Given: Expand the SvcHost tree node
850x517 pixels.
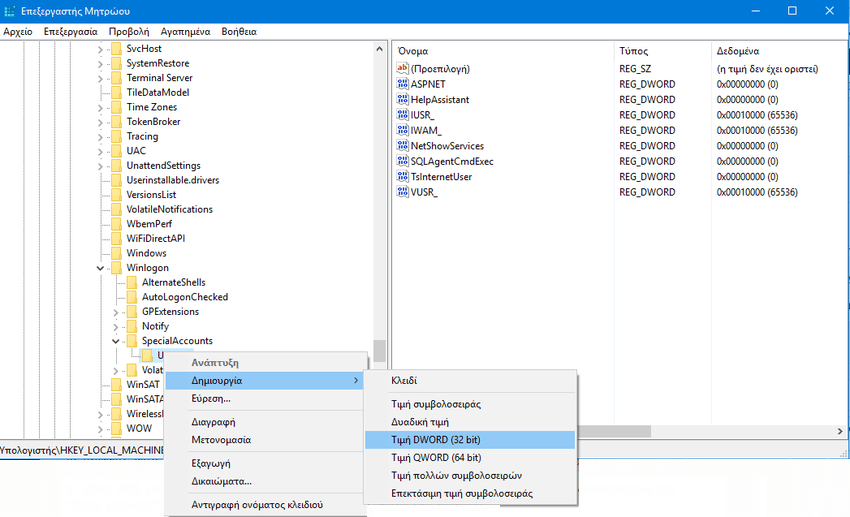Looking at the screenshot, I should (x=101, y=49).
